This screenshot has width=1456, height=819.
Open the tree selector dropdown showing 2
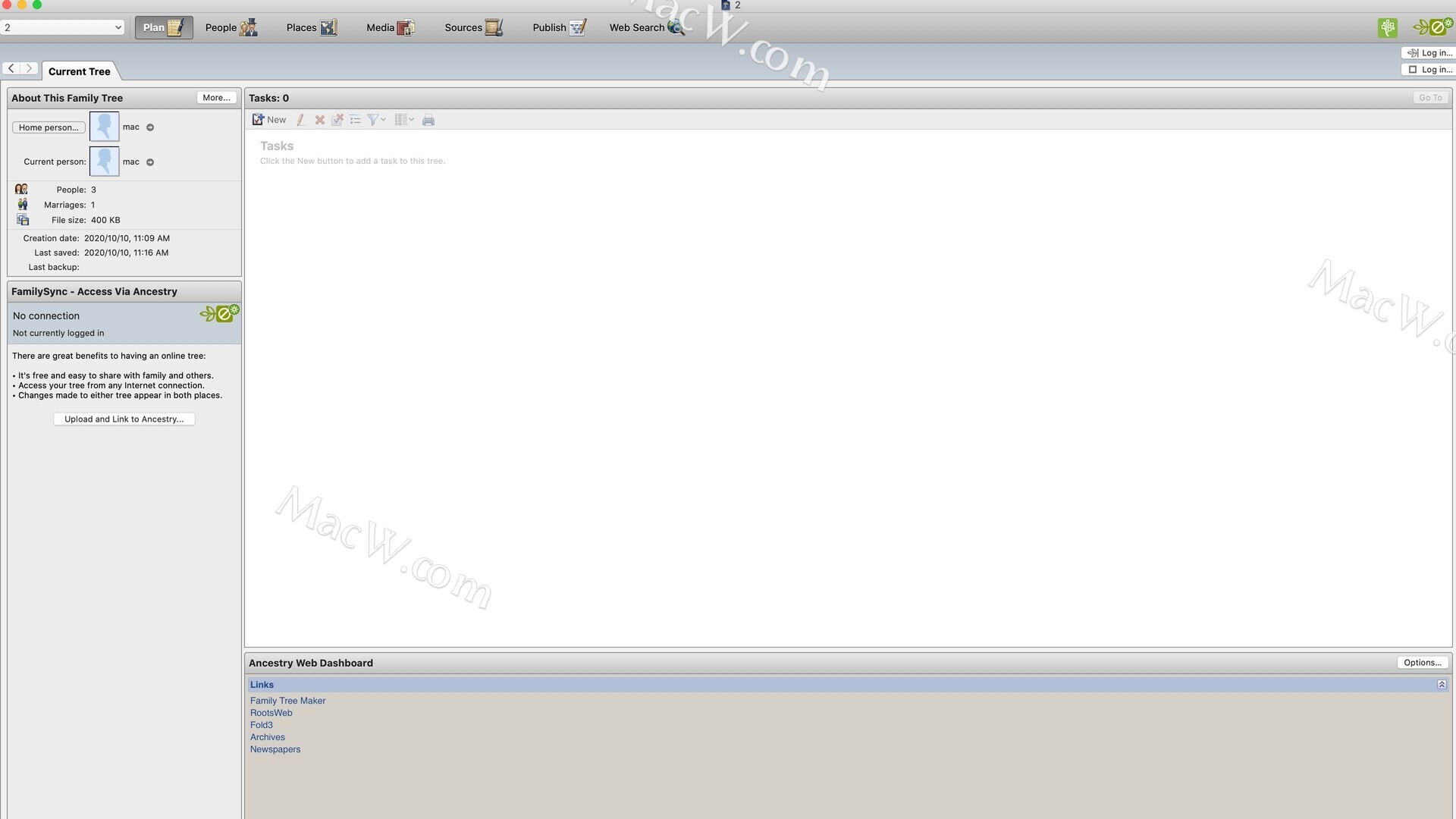(x=62, y=27)
